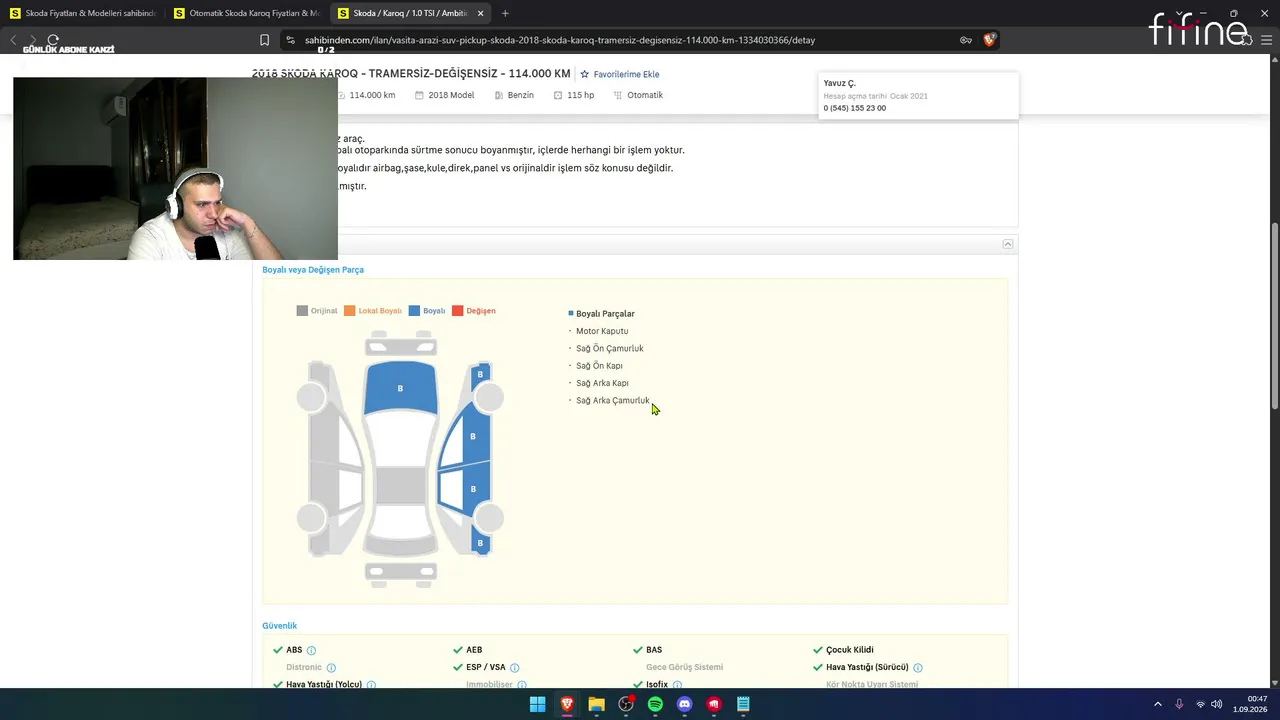Image resolution: width=1280 pixels, height=720 pixels.
Task: Expand hidden system tray icons chevron
Action: (1158, 704)
